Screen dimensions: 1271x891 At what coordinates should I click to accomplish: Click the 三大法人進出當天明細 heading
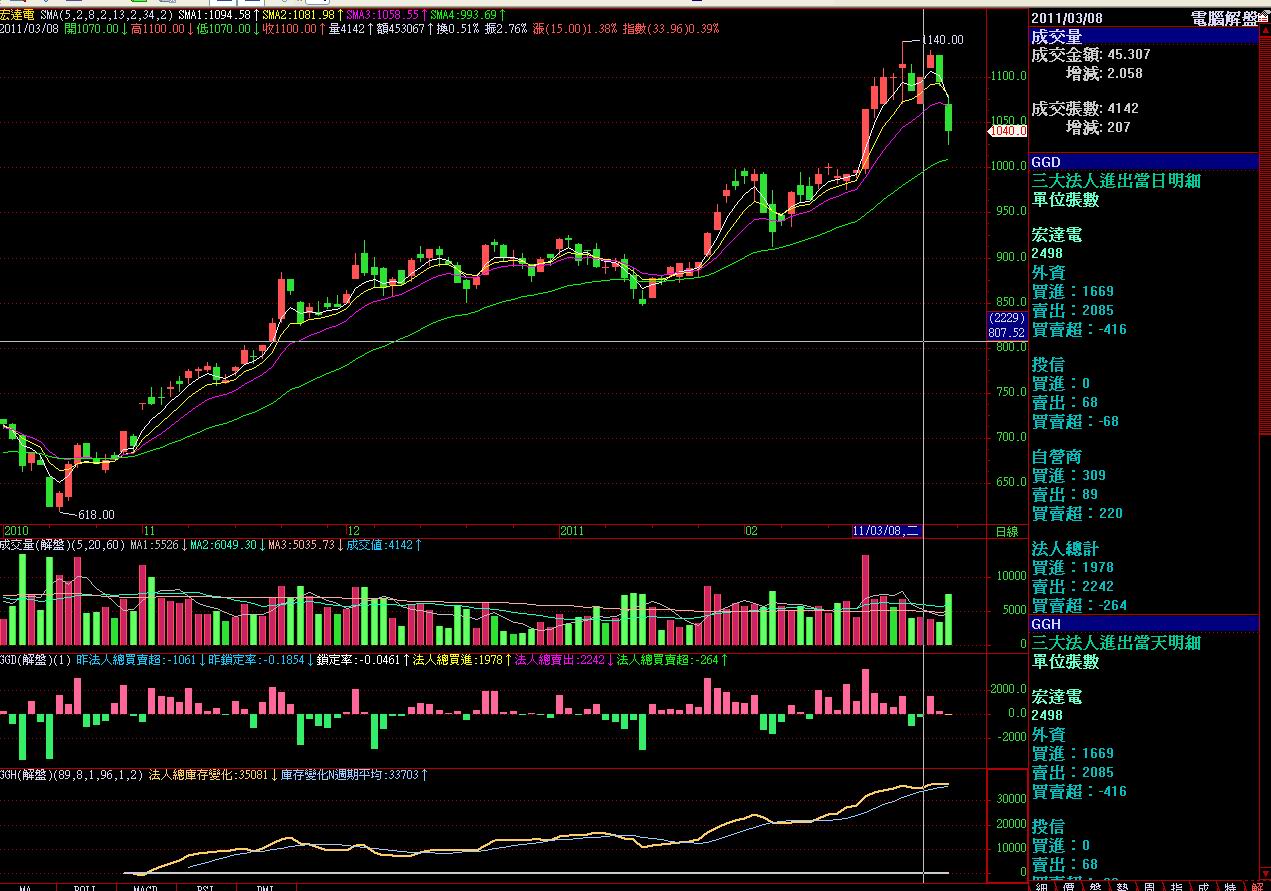[1116, 642]
